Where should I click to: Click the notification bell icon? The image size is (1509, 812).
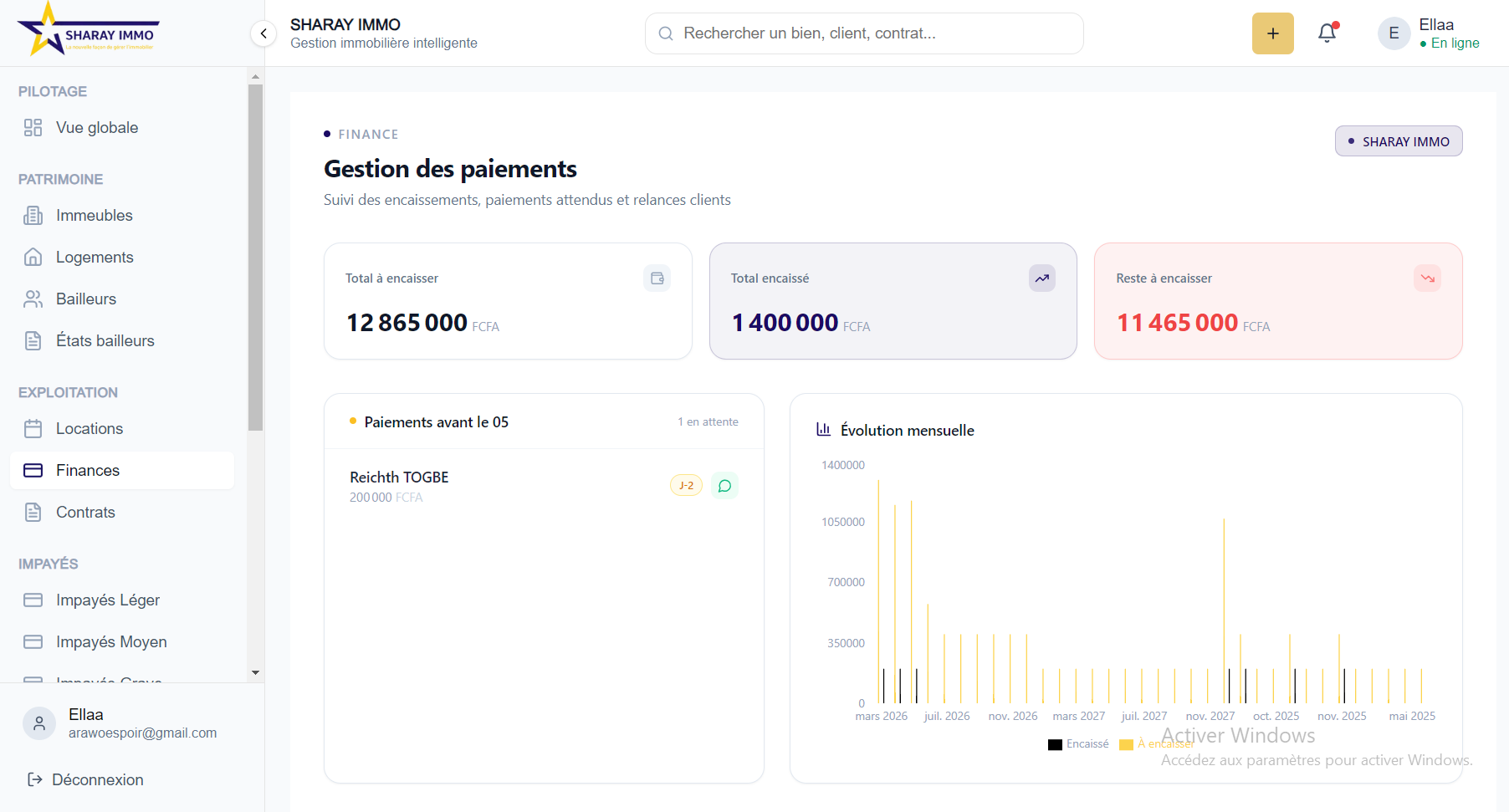1327,33
